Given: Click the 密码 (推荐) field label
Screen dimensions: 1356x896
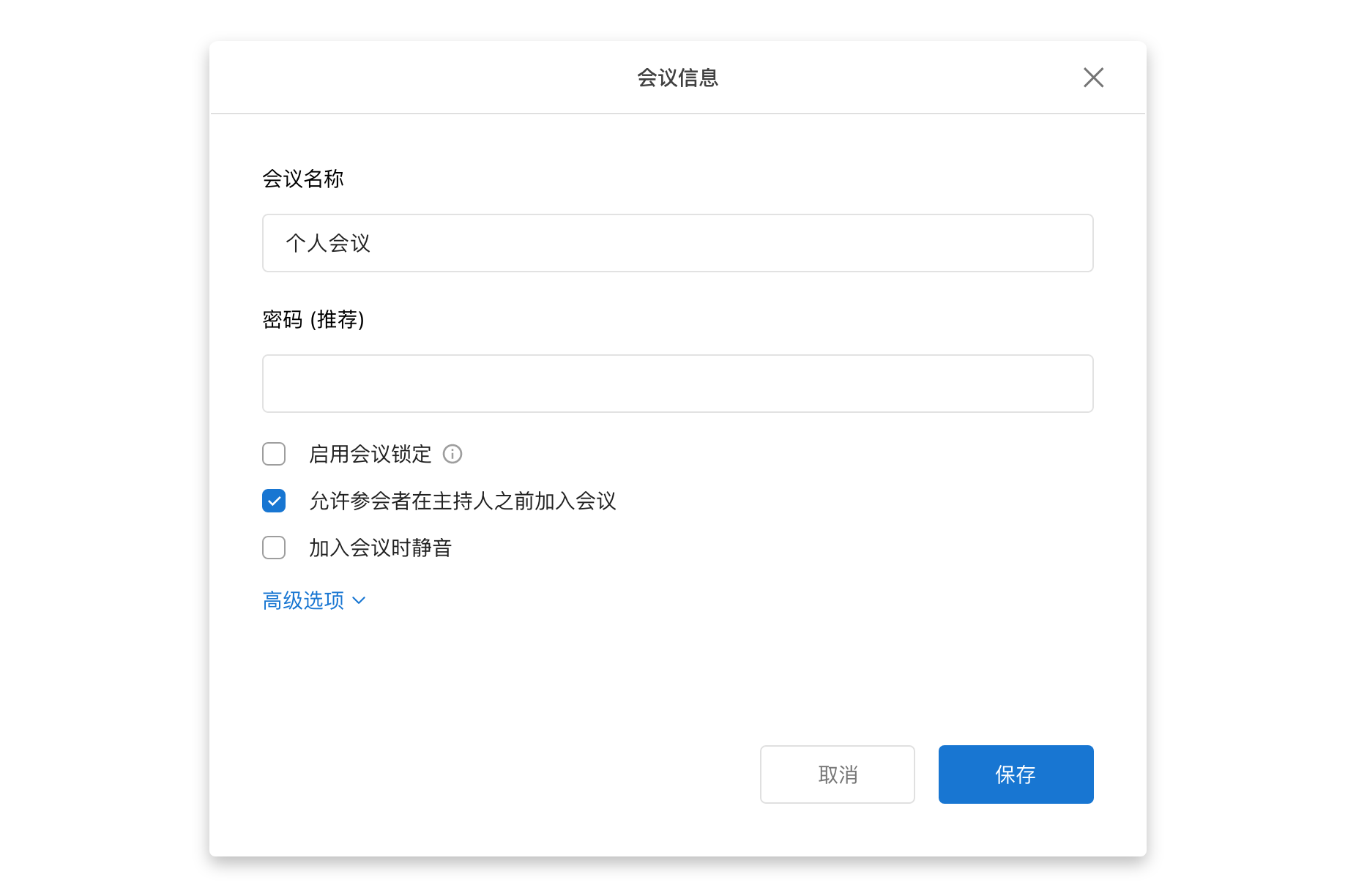Looking at the screenshot, I should click(313, 320).
